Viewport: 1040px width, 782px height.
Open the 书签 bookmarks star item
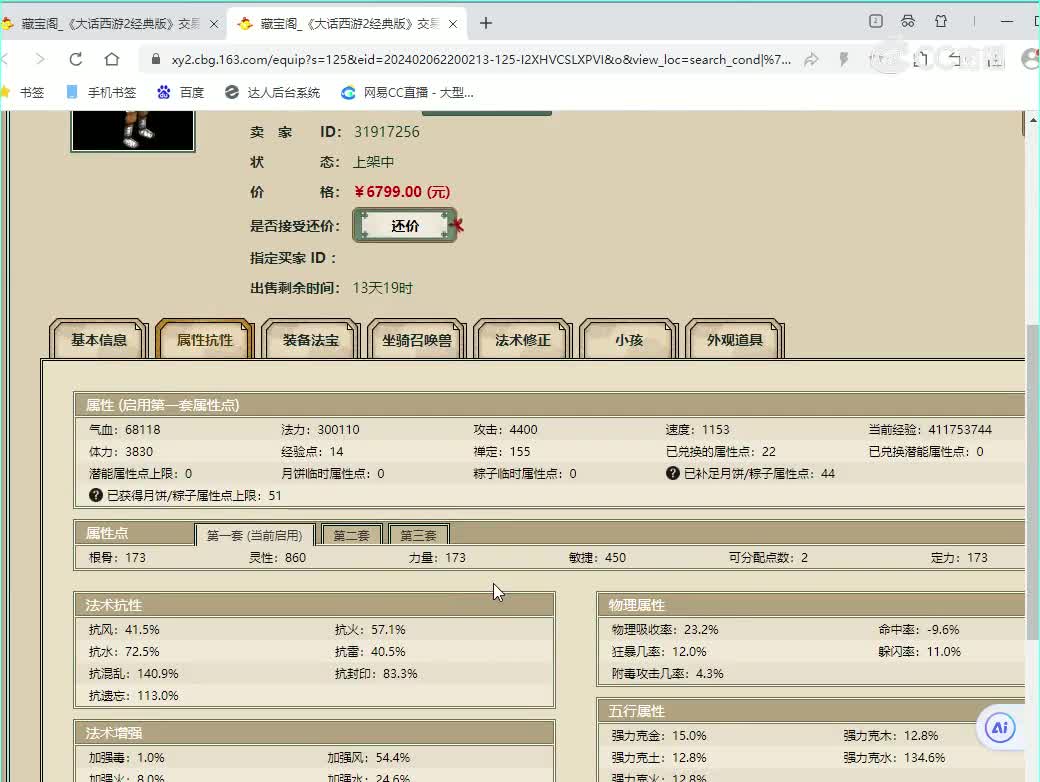[x=24, y=92]
